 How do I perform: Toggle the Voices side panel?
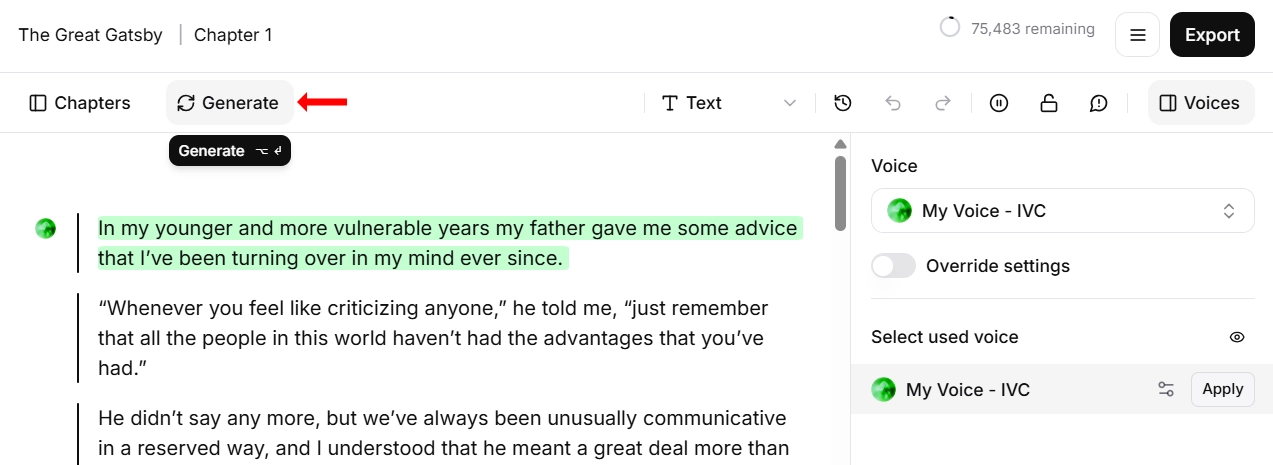click(1201, 103)
